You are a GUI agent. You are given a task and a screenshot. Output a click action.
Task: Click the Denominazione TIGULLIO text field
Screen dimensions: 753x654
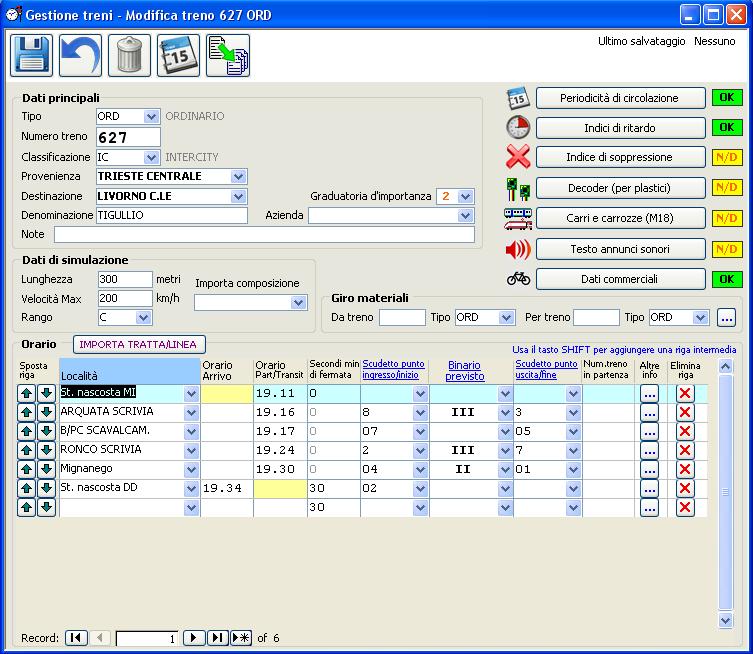click(172, 215)
